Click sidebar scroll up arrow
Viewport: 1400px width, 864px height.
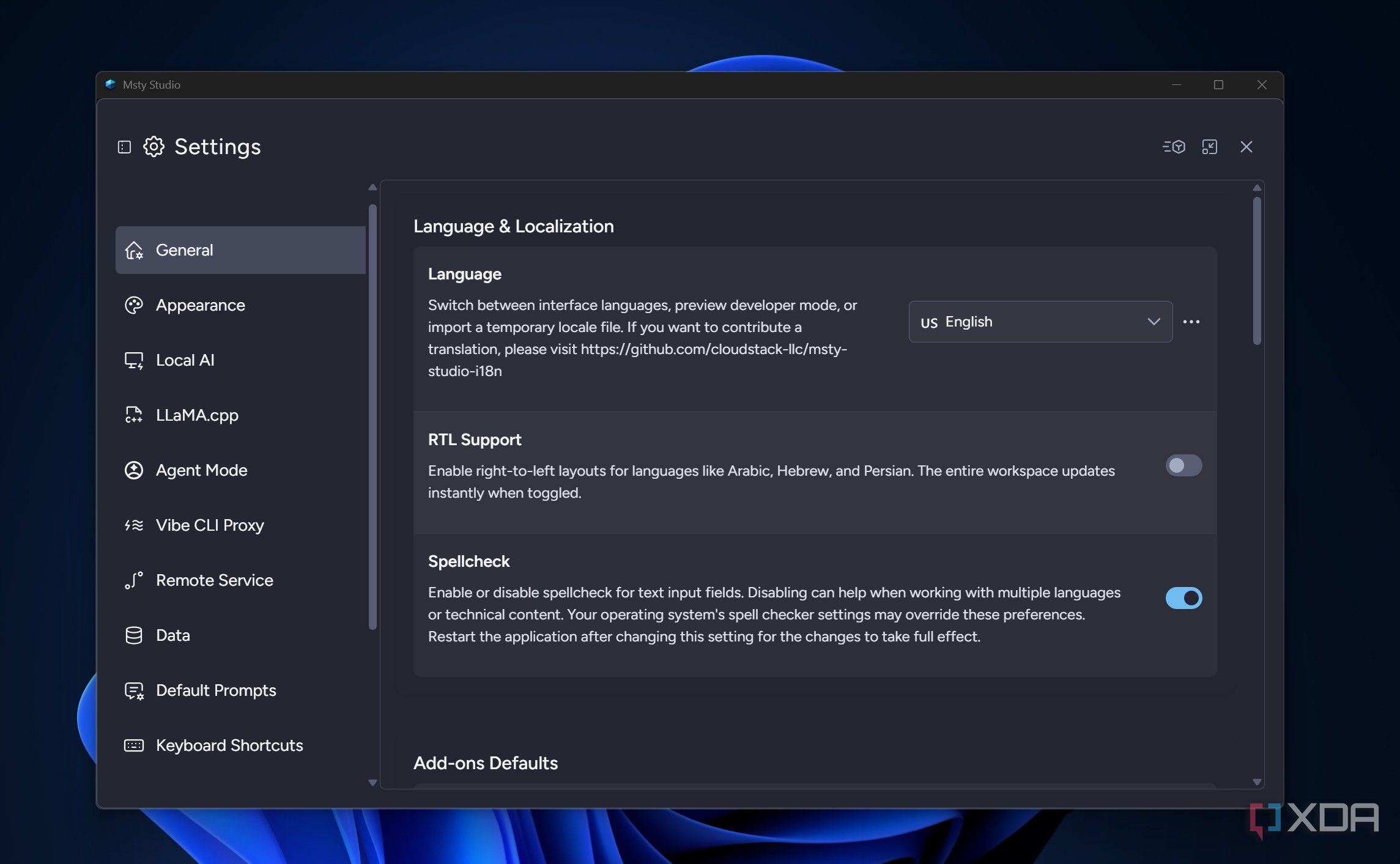tap(372, 187)
